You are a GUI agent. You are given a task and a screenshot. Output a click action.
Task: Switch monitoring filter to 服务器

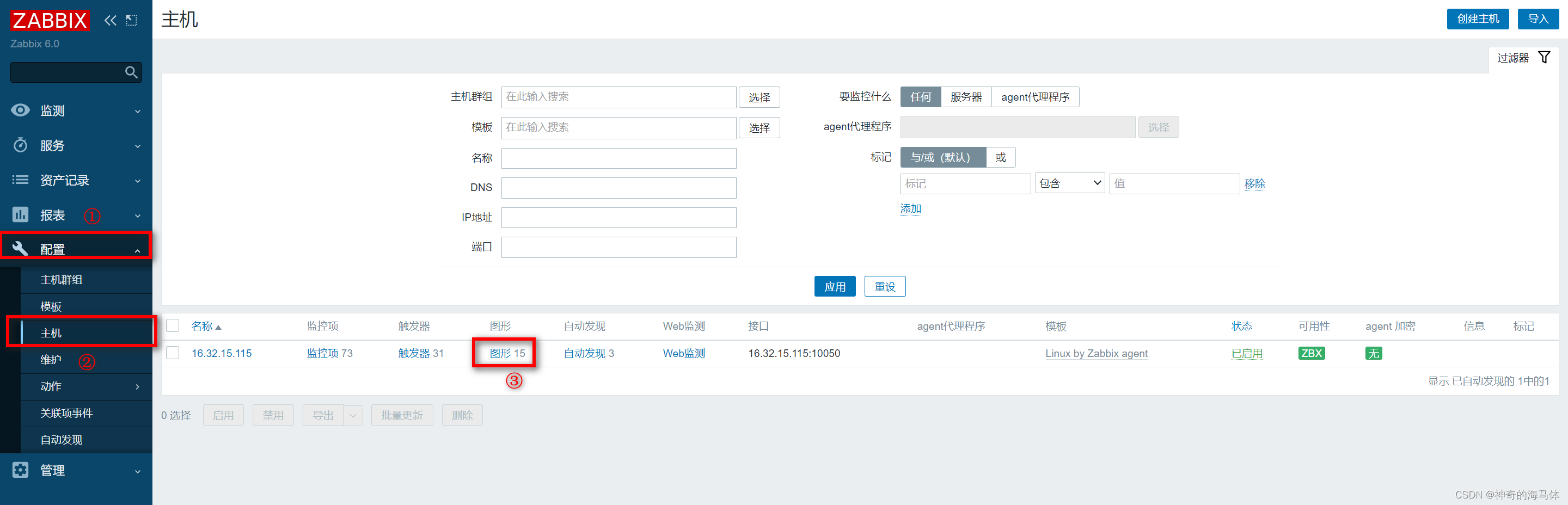pyautogui.click(x=966, y=96)
